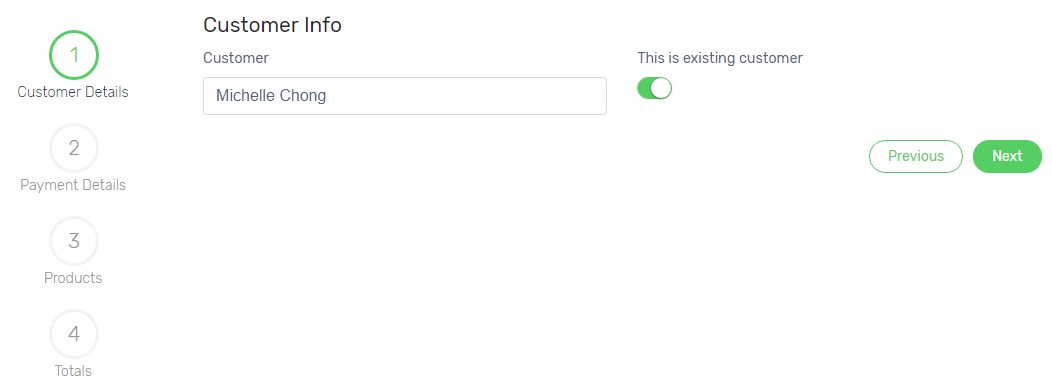The image size is (1052, 389).
Task: Click the number 1 inside green circle
Action: [74, 55]
